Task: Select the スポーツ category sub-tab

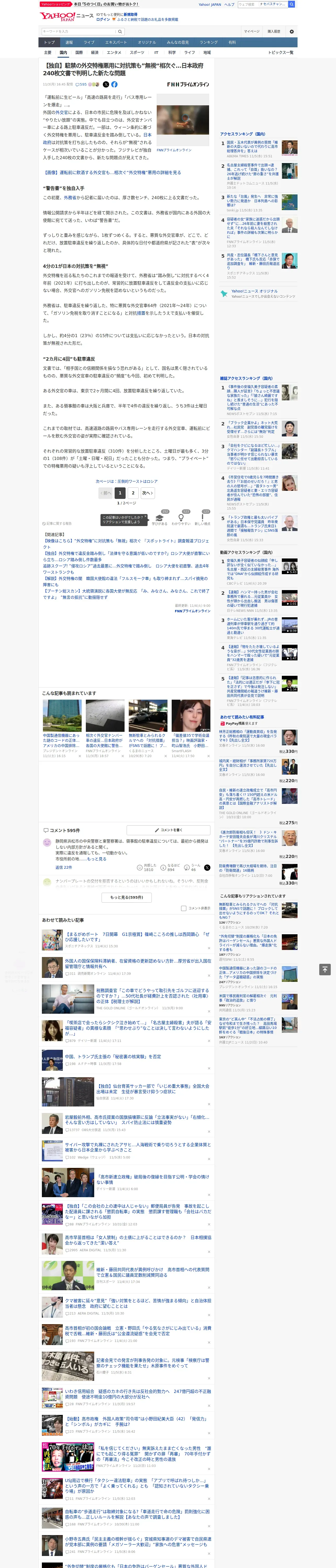Action: (x=137, y=52)
